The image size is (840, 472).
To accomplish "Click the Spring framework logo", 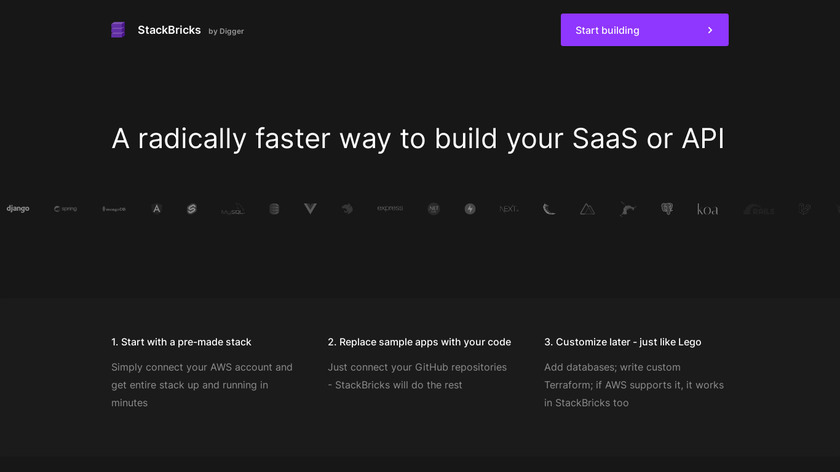I will click(65, 209).
